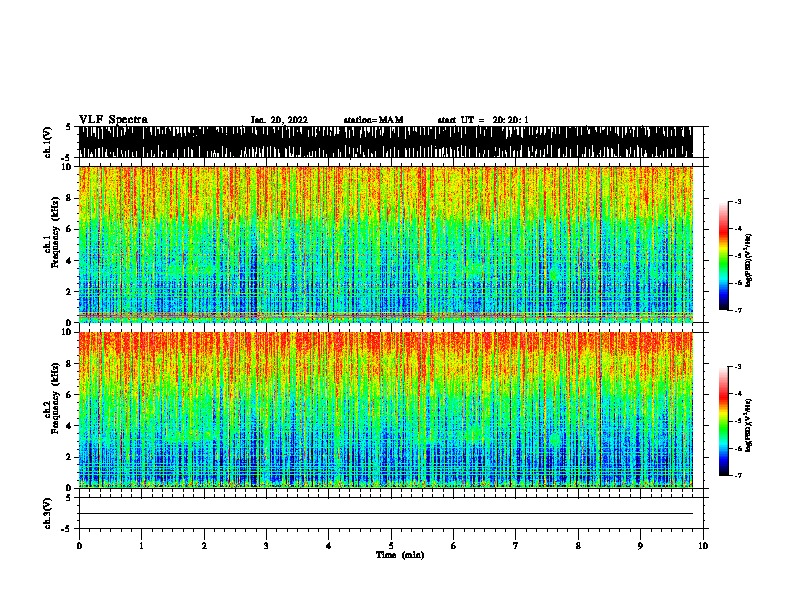Click the "10" kHz tick of ch.1 frequency axis

click(x=67, y=167)
